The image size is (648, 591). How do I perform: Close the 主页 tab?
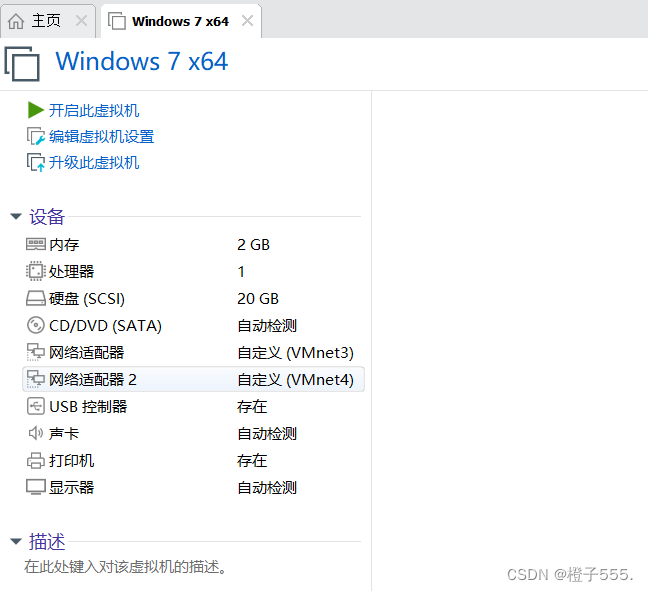coord(81,21)
